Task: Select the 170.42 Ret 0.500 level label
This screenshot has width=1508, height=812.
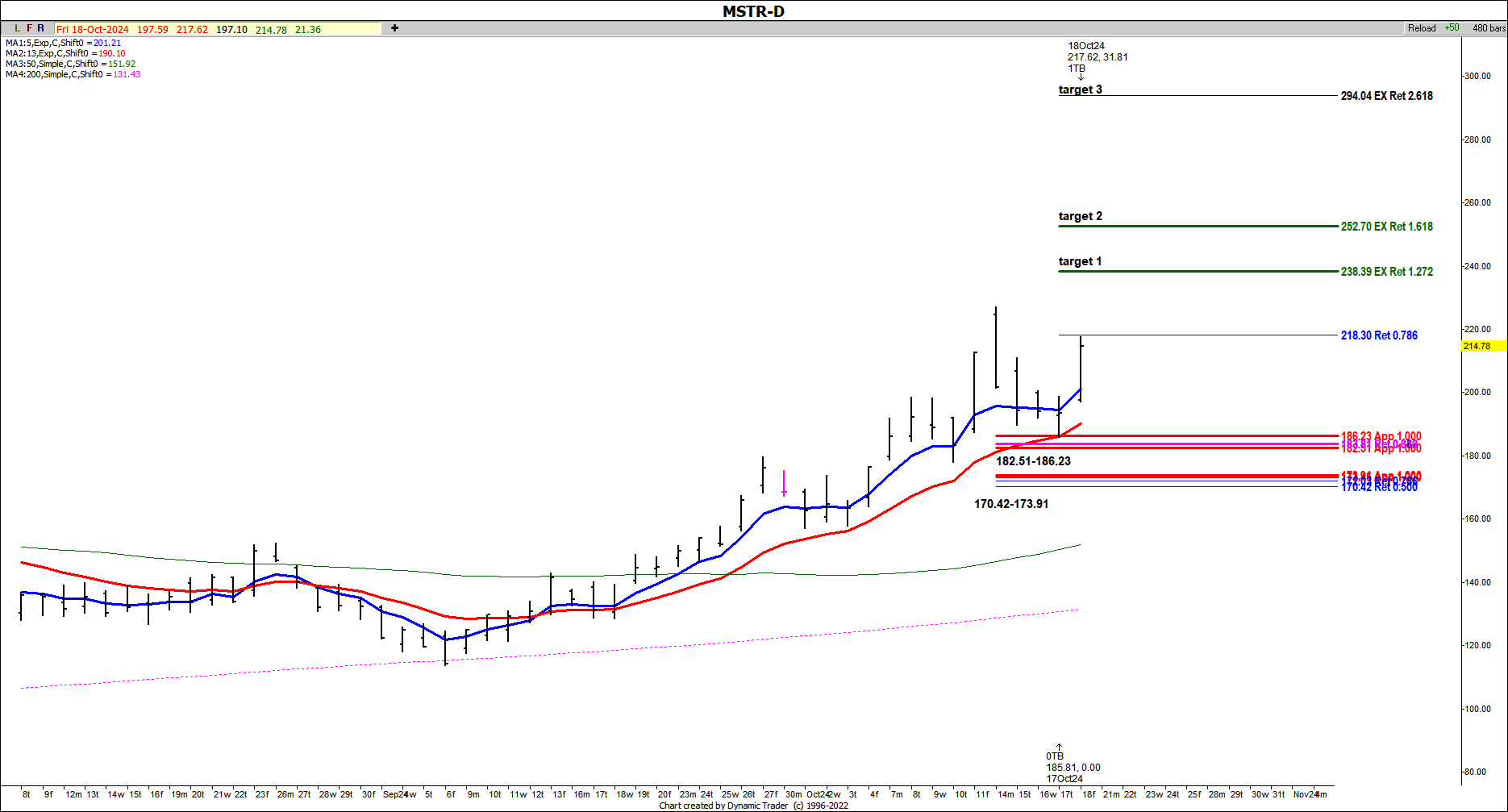Action: [x=1379, y=488]
